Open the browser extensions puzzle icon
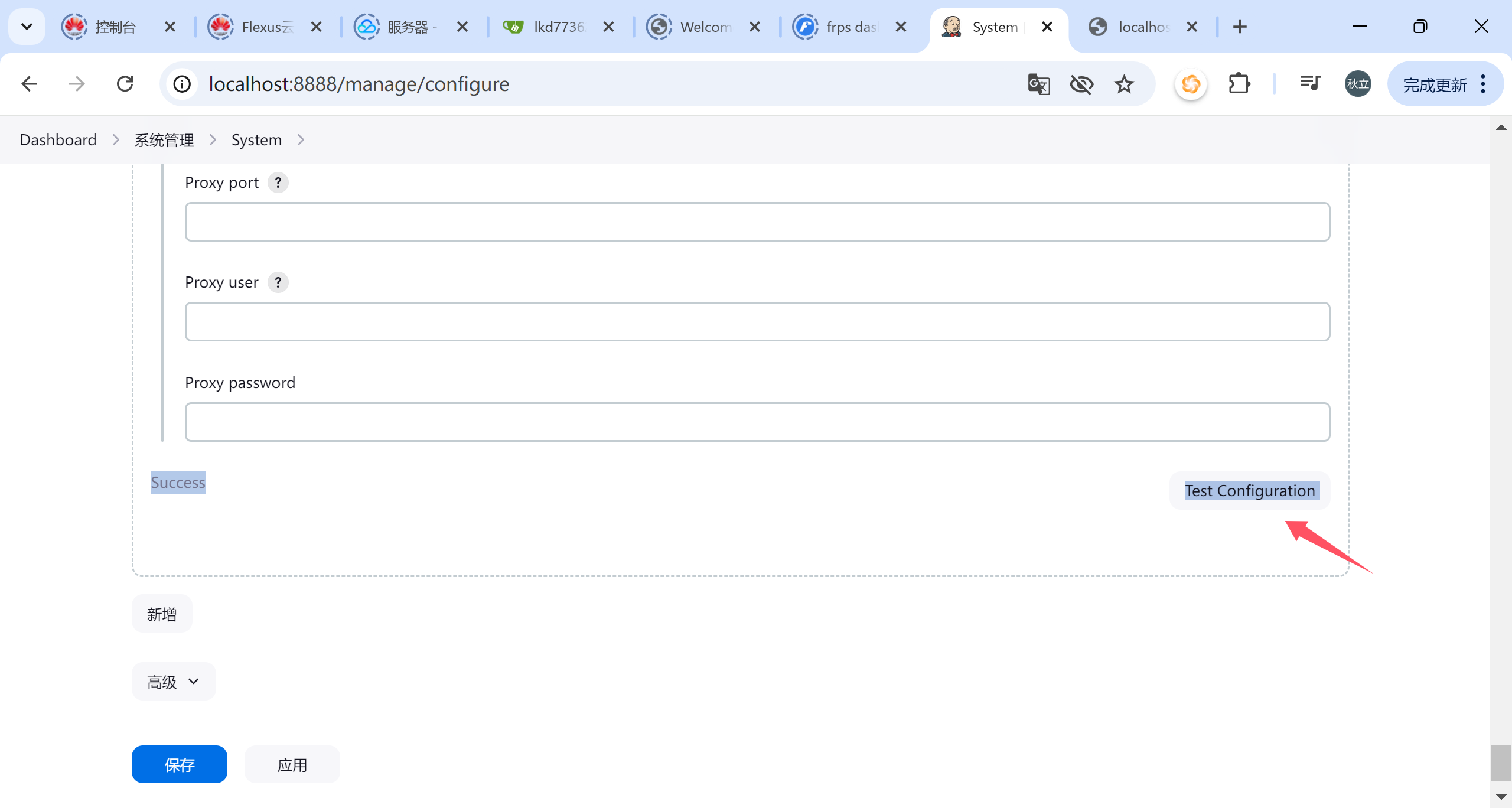The image size is (1512, 808). (x=1239, y=84)
